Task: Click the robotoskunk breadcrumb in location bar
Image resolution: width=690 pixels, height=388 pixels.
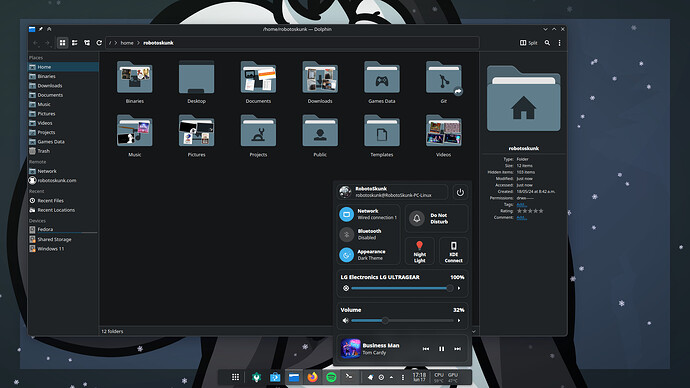Action: (158, 43)
